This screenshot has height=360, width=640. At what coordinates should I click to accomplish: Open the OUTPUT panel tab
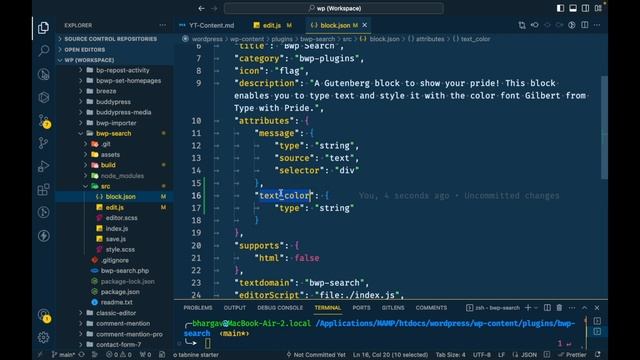pos(235,308)
